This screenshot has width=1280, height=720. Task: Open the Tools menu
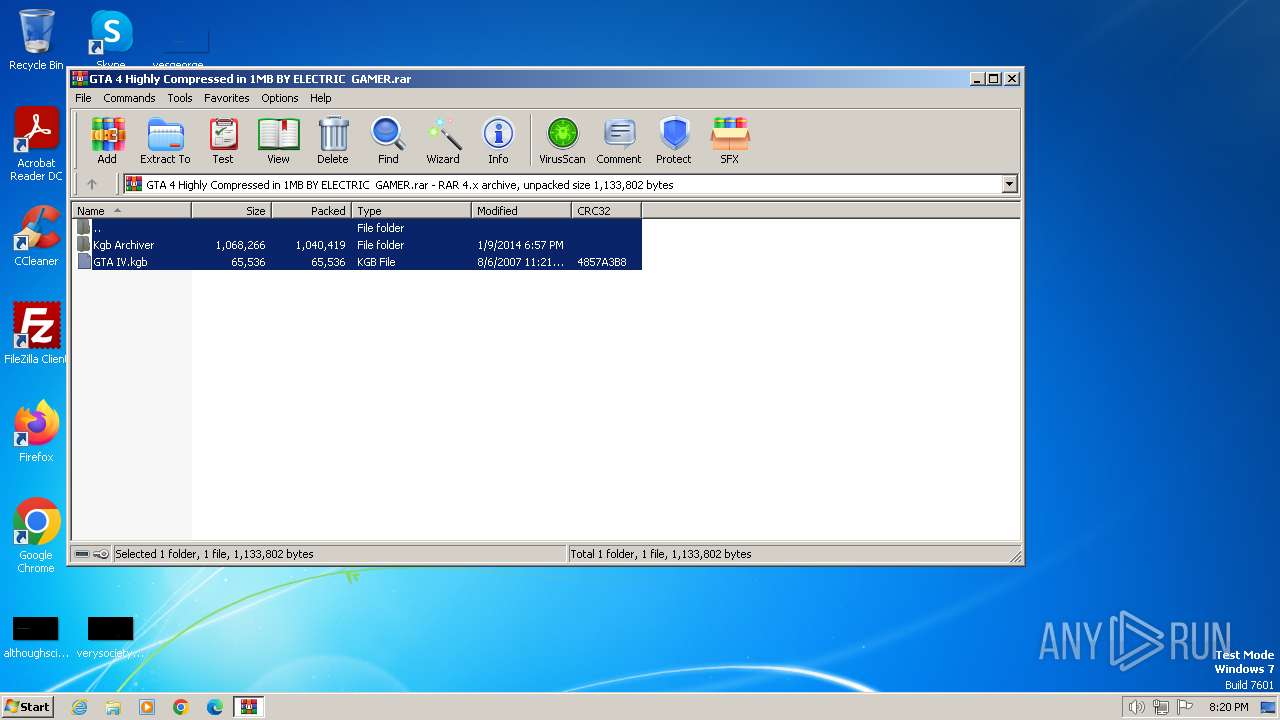[180, 98]
